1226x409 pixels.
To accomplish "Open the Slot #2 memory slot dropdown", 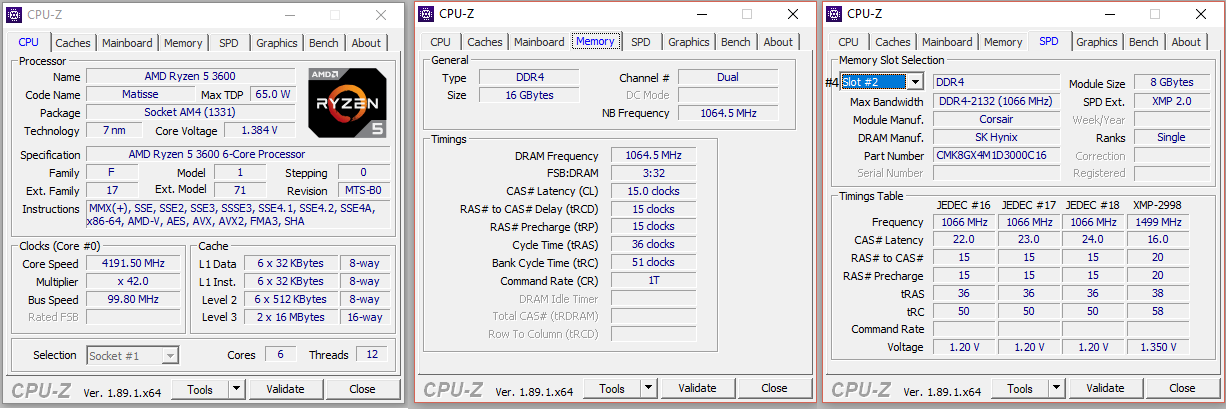I will 882,82.
